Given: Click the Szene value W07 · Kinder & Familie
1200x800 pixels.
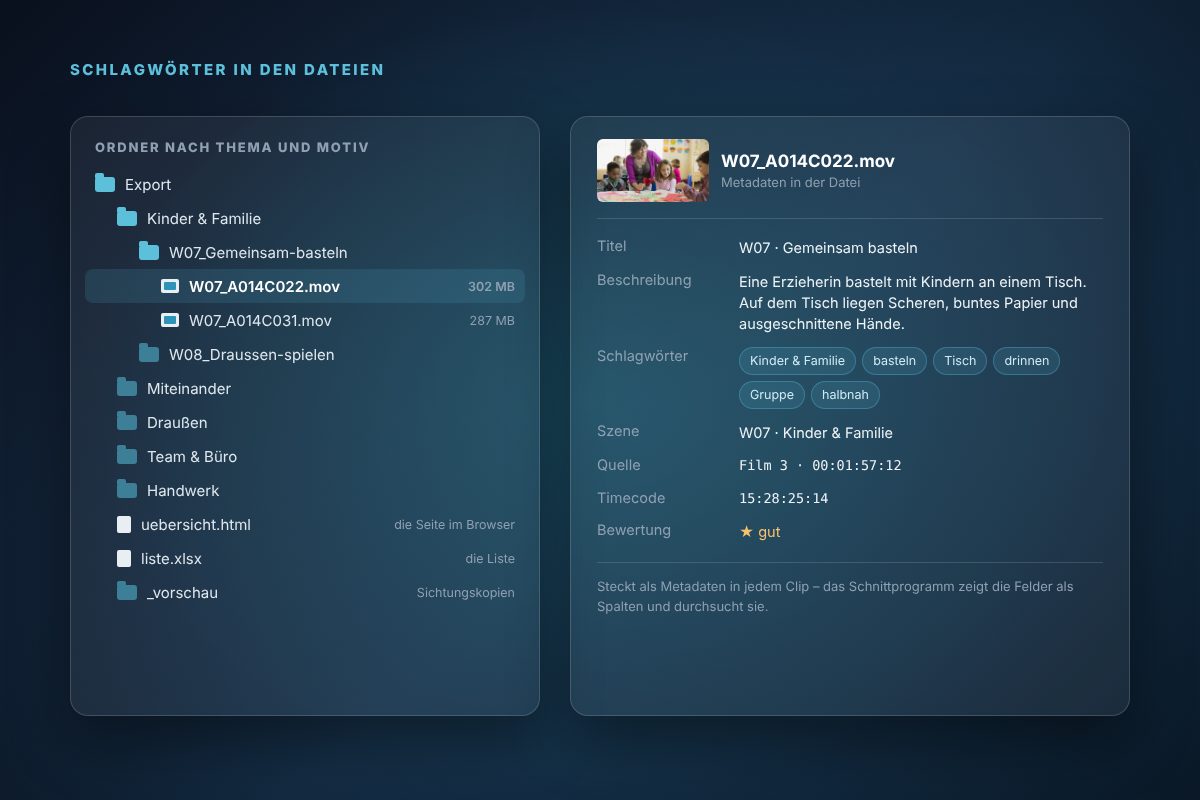Looking at the screenshot, I should click(x=816, y=433).
